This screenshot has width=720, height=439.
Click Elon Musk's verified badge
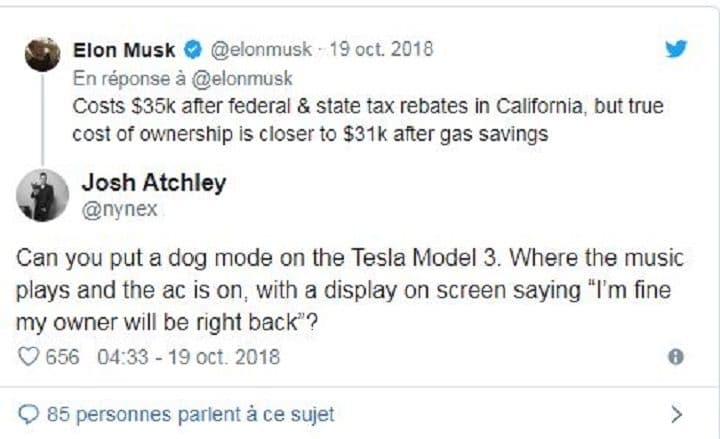point(196,49)
